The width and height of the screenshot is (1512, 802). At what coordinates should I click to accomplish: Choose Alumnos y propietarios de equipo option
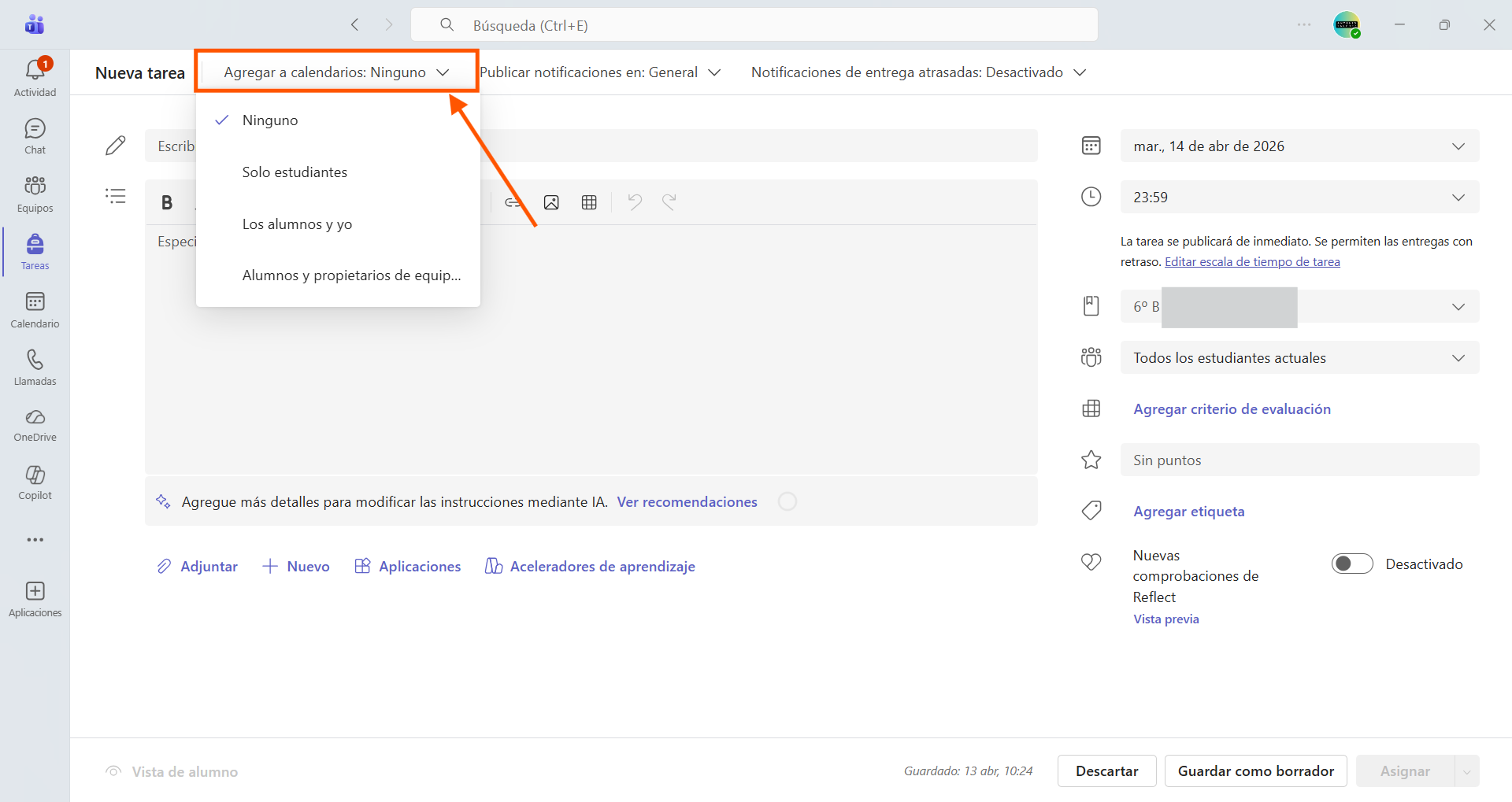[x=338, y=275]
